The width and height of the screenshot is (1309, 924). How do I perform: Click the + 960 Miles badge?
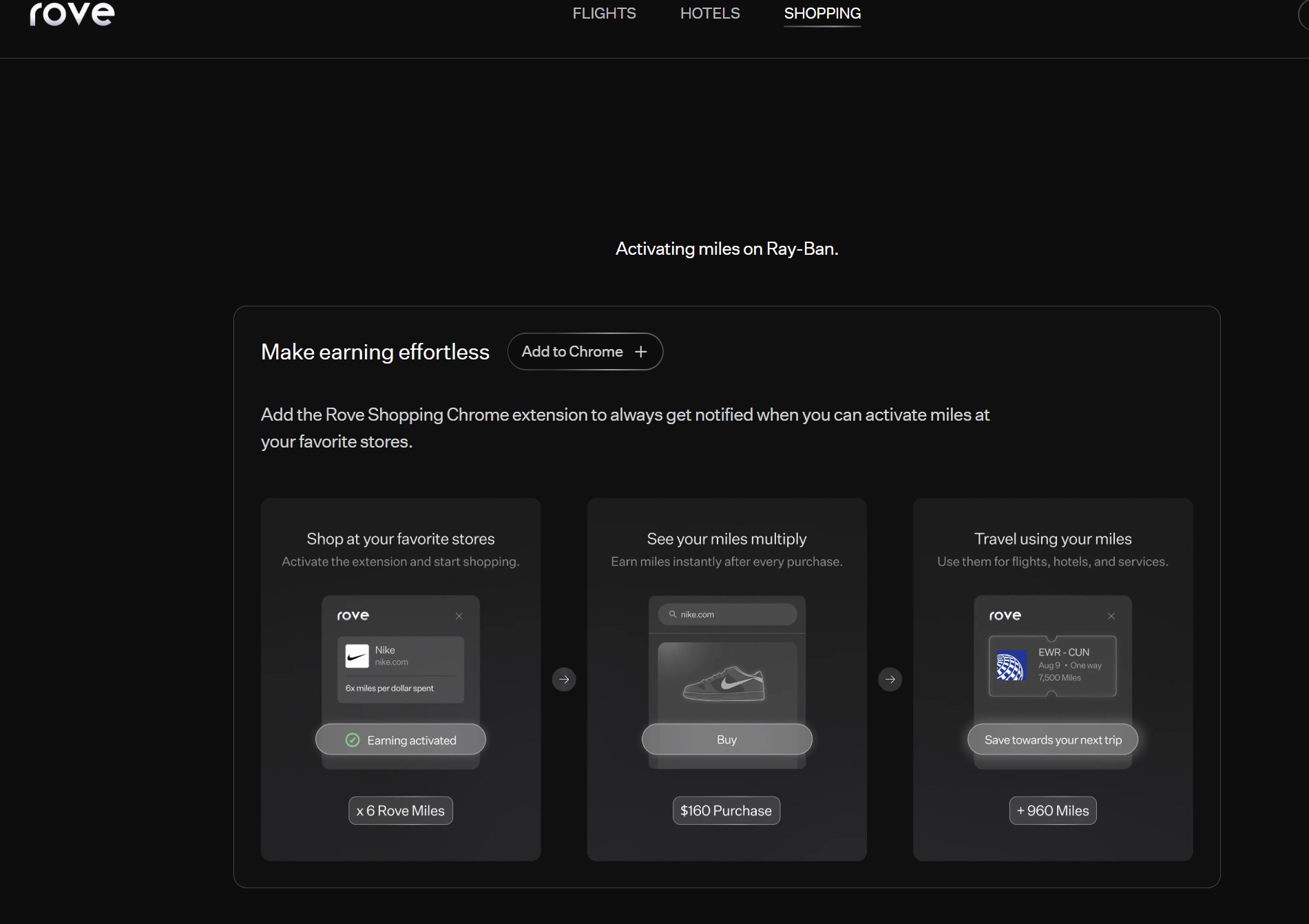click(1053, 810)
